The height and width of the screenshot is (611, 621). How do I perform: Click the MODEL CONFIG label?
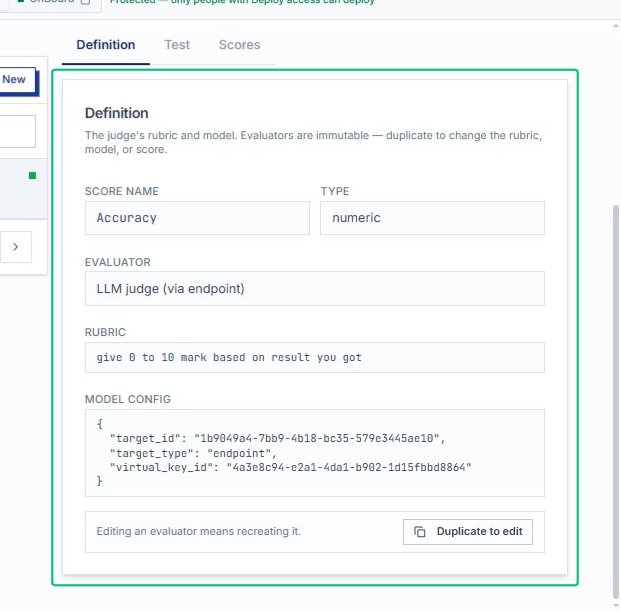pos(128,399)
